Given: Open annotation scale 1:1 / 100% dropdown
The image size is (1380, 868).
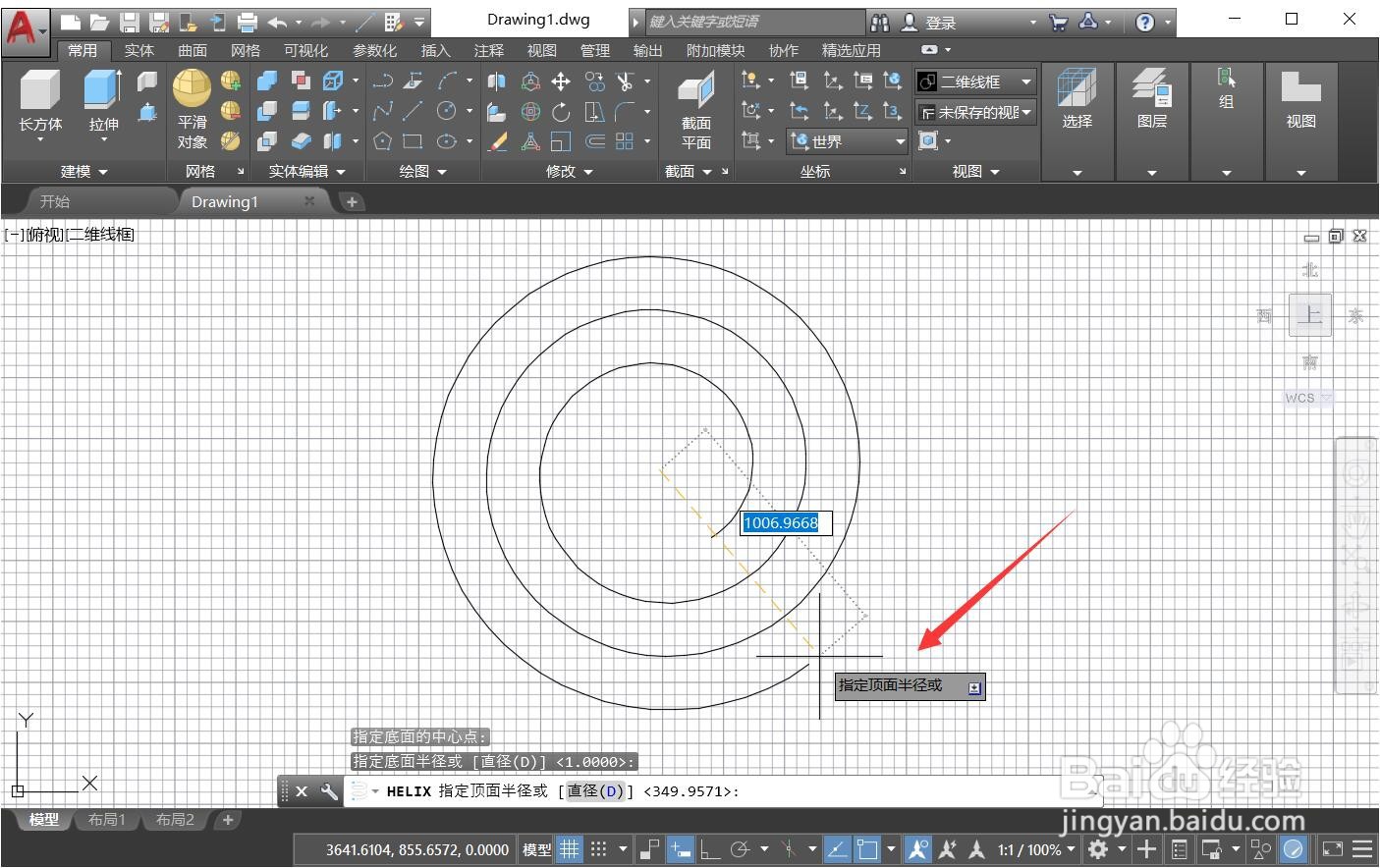Looking at the screenshot, I should 1036,849.
